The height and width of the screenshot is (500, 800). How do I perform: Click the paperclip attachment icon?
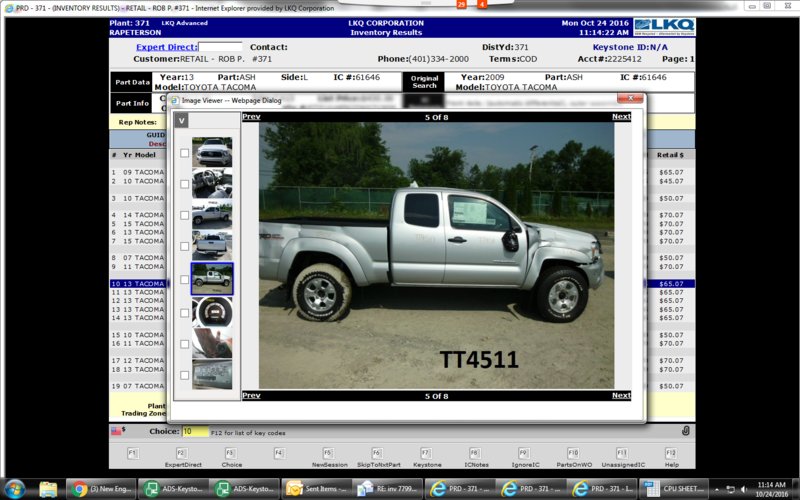point(686,431)
